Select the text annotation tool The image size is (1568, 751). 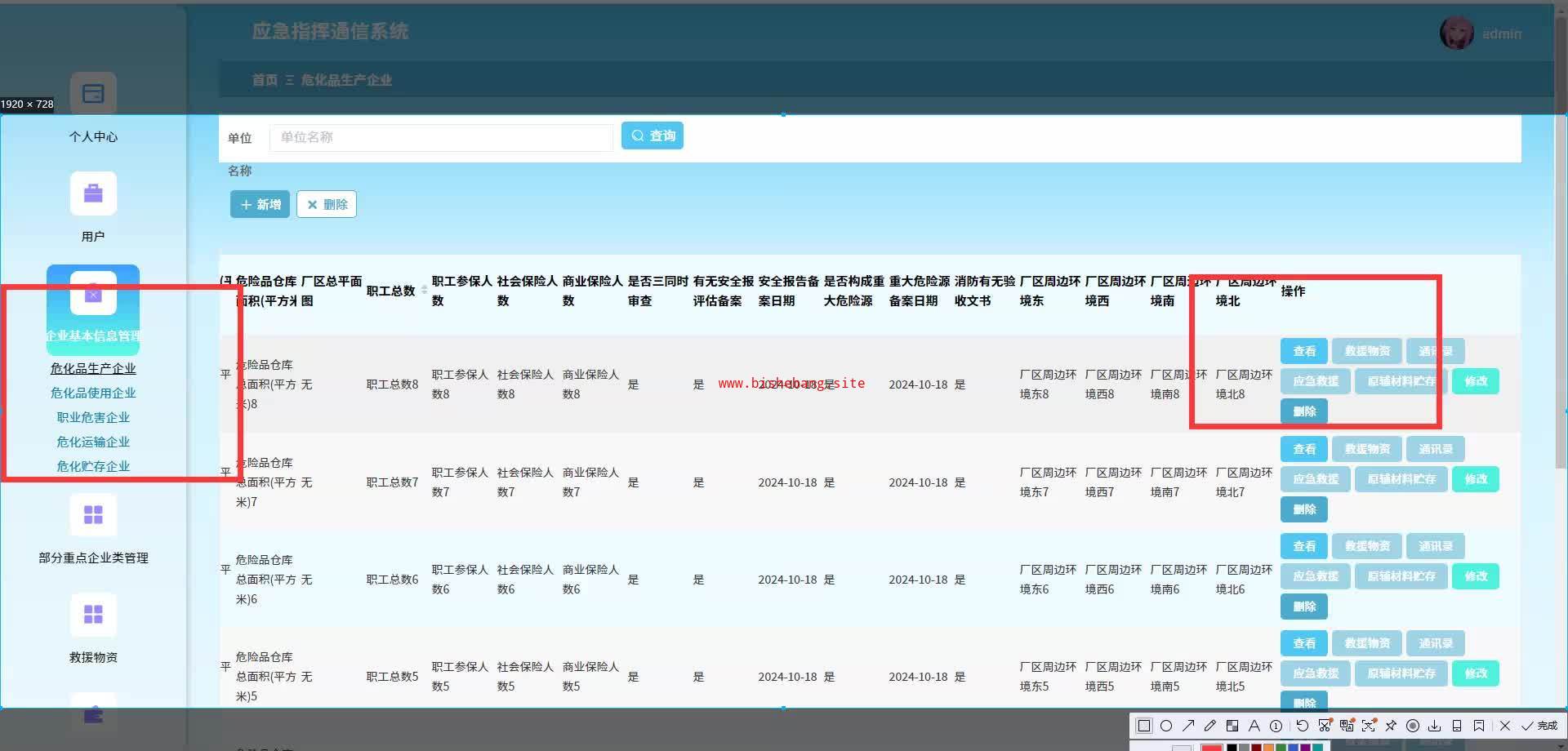pyautogui.click(x=1254, y=726)
